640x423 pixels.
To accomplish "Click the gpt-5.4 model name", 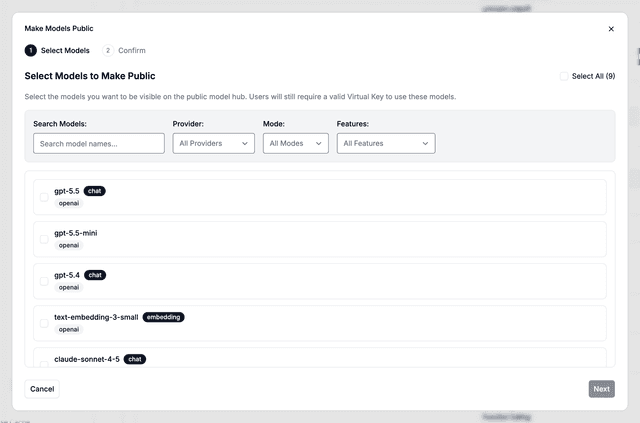I will (67, 276).
